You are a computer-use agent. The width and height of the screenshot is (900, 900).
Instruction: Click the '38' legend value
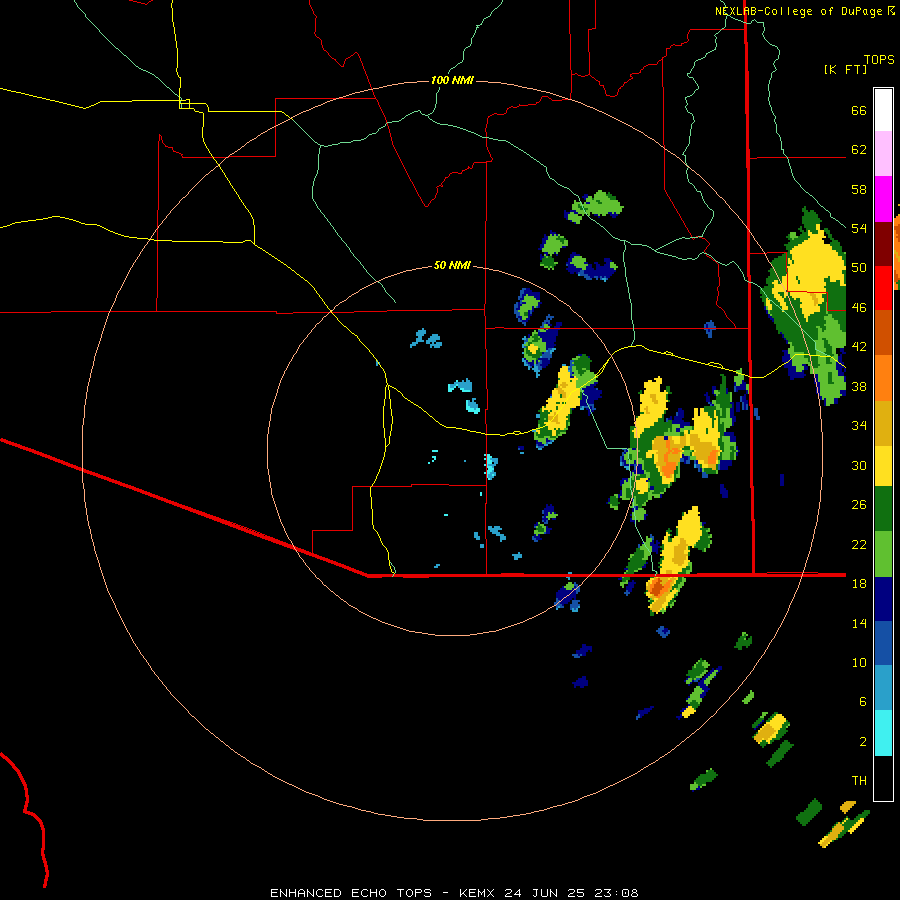pyautogui.click(x=859, y=386)
